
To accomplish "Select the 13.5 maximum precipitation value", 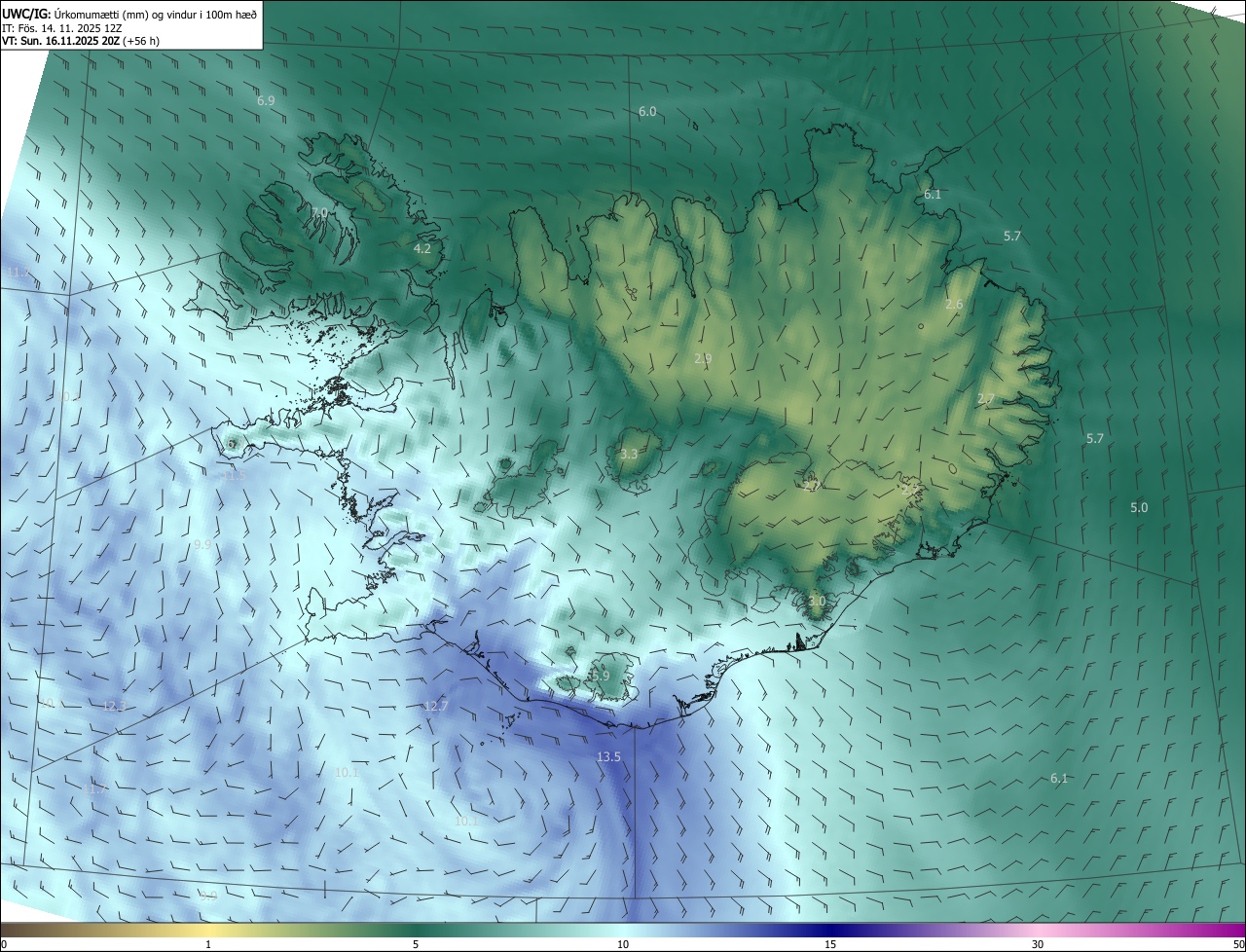I will click(608, 756).
